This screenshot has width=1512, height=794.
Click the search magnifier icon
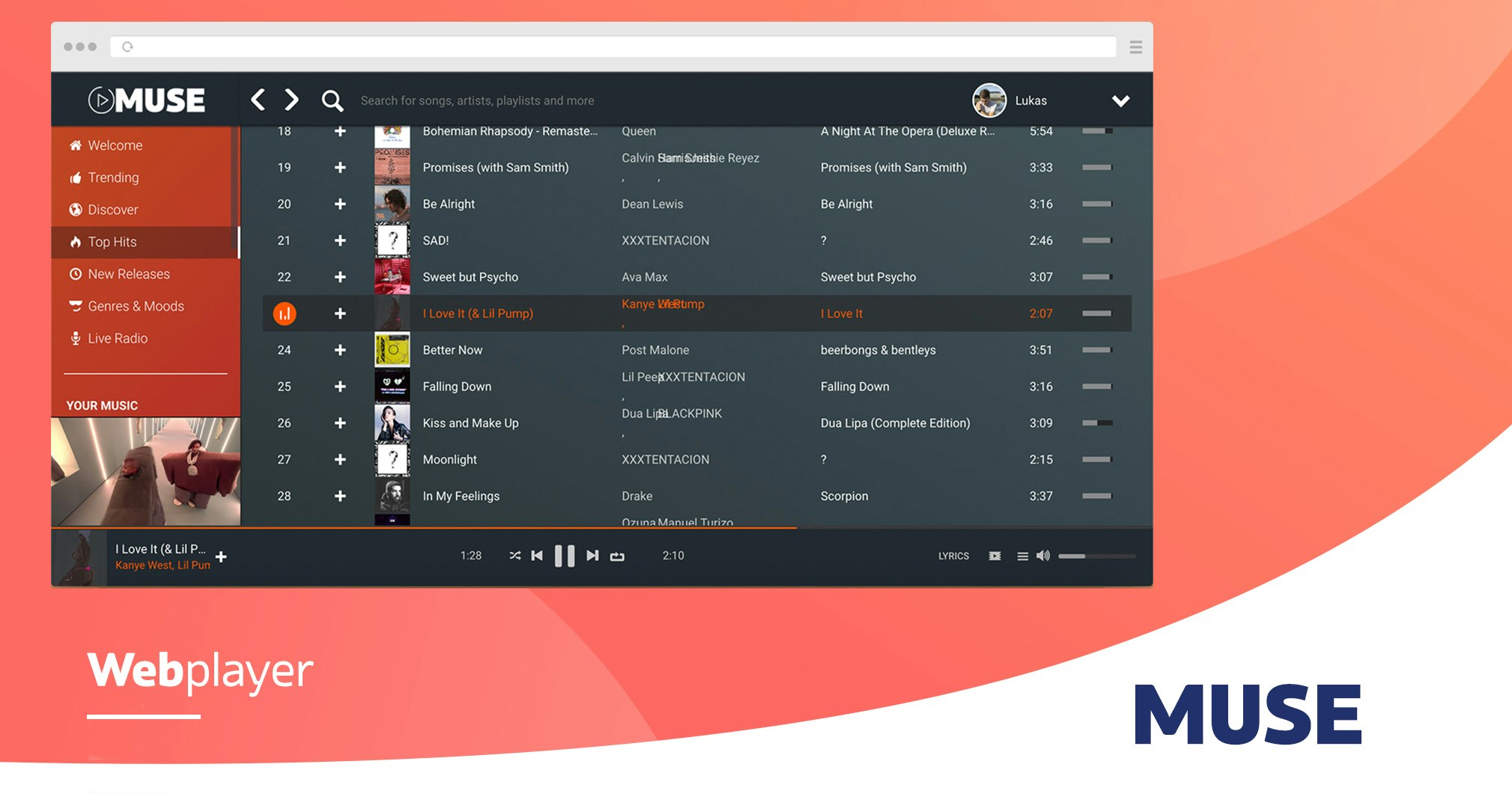pyautogui.click(x=332, y=100)
